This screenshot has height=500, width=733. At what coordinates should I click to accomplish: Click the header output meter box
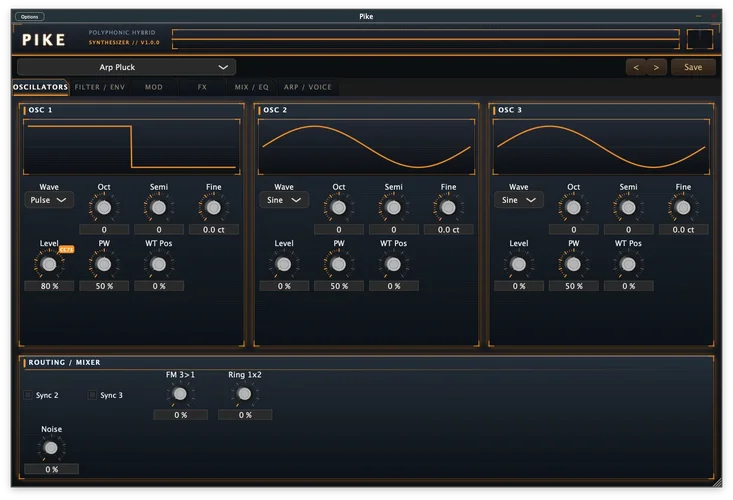point(699,39)
